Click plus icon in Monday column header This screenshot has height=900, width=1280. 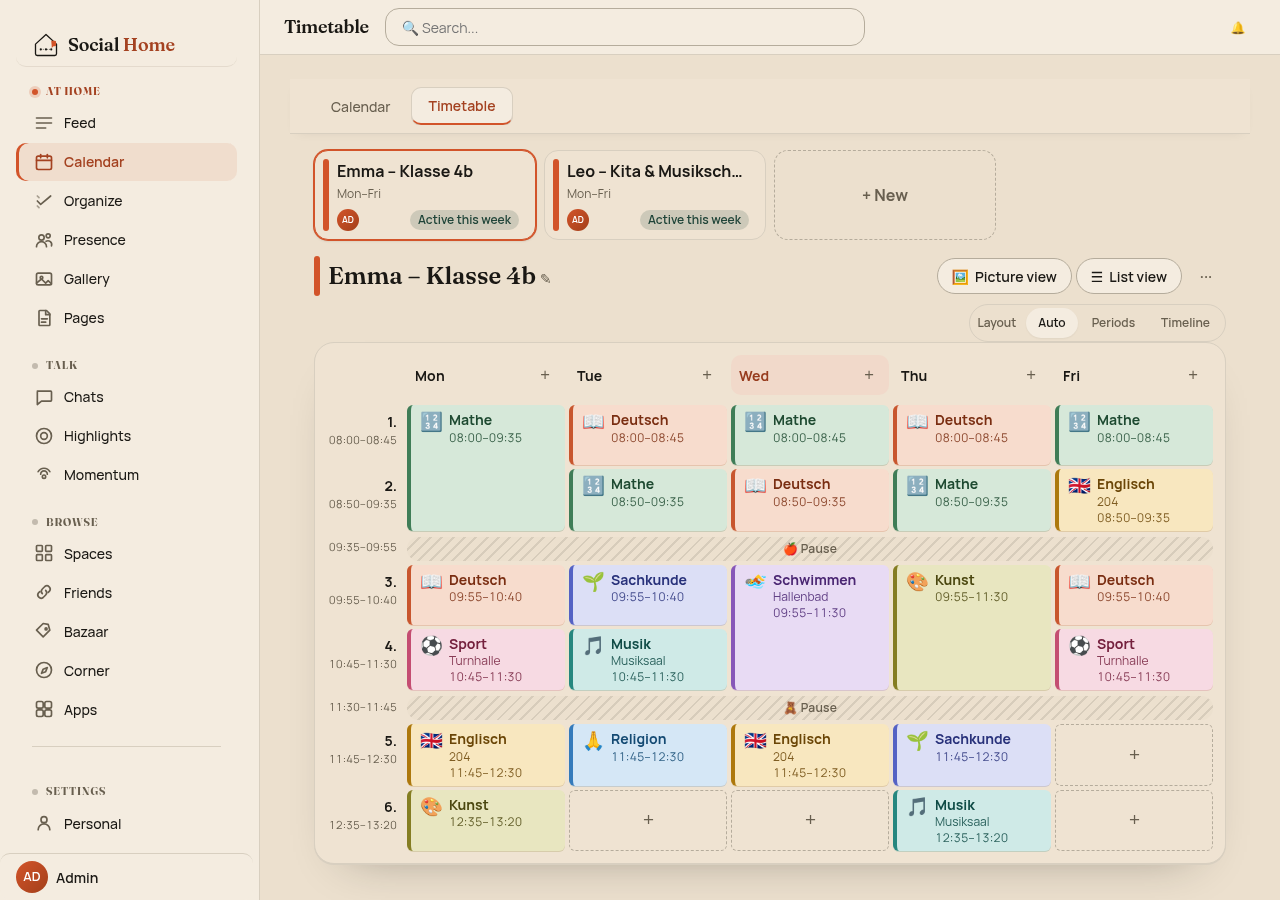[545, 375]
